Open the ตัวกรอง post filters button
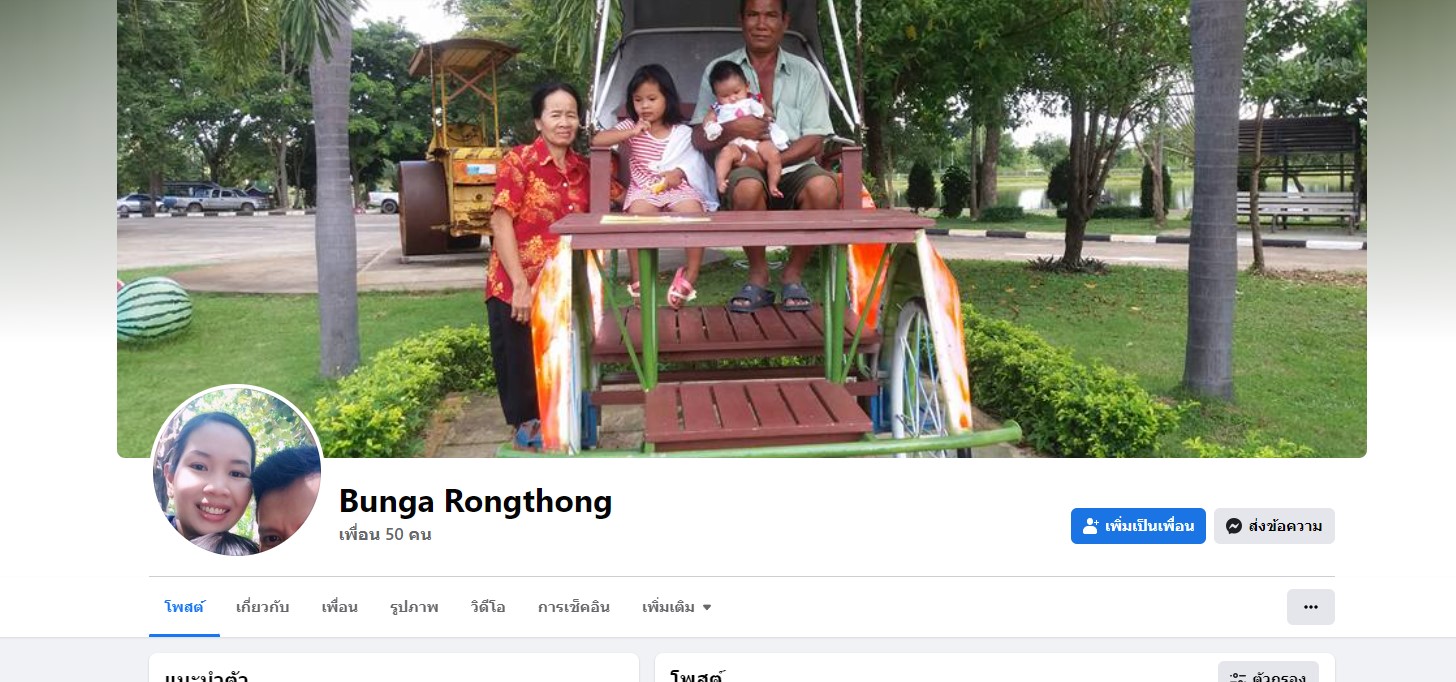 1268,673
